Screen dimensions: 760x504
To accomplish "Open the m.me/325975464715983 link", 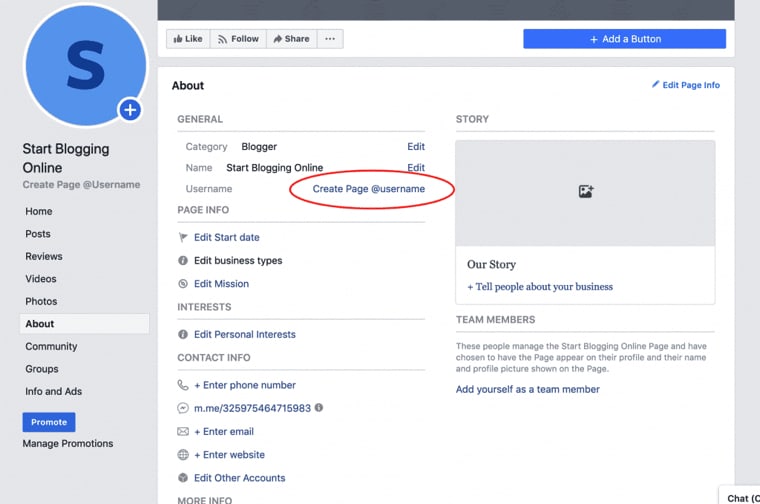I will pyautogui.click(x=252, y=409).
